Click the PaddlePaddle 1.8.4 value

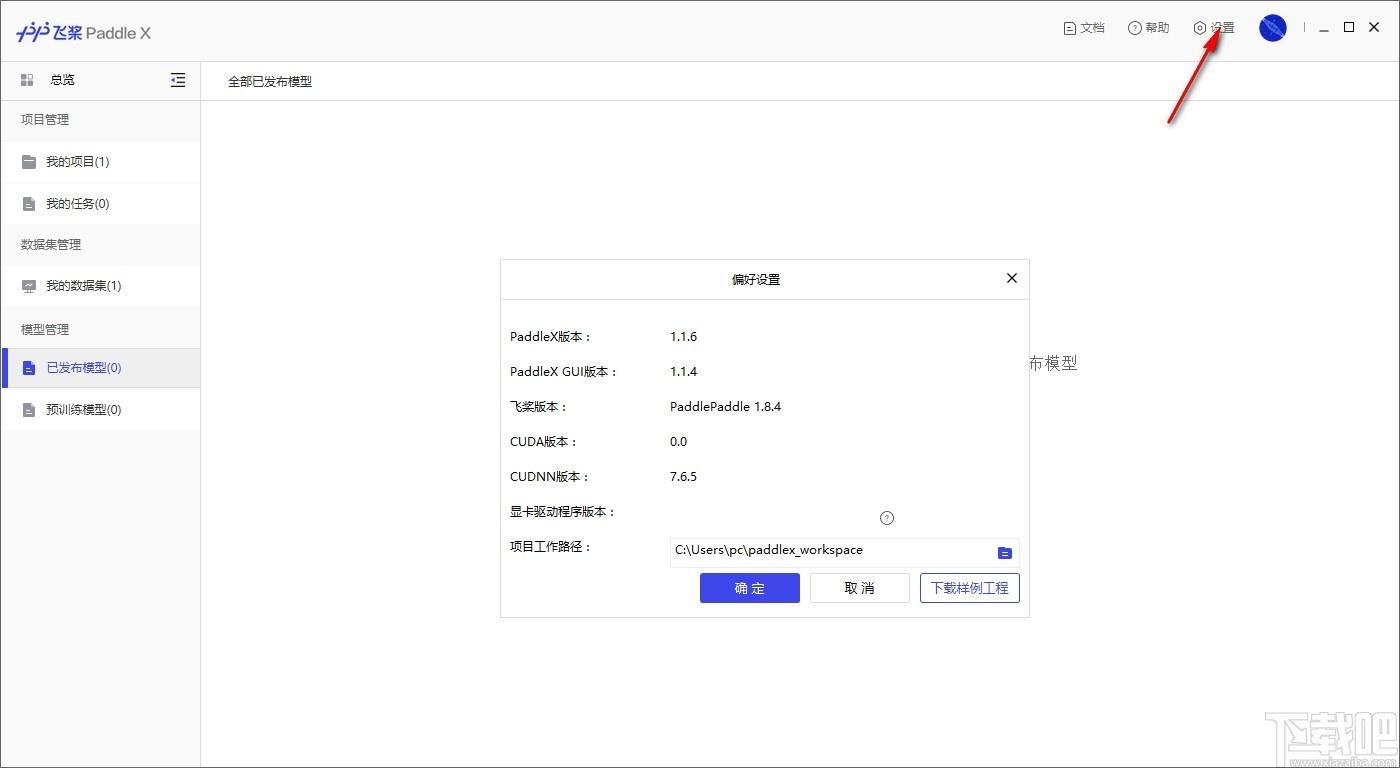(726, 407)
